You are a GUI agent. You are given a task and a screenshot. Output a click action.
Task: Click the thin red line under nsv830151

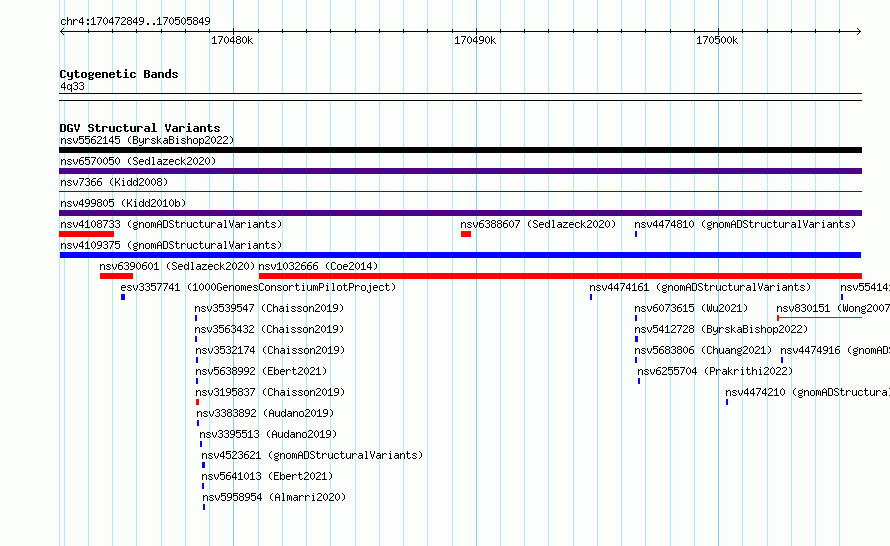pos(820,318)
